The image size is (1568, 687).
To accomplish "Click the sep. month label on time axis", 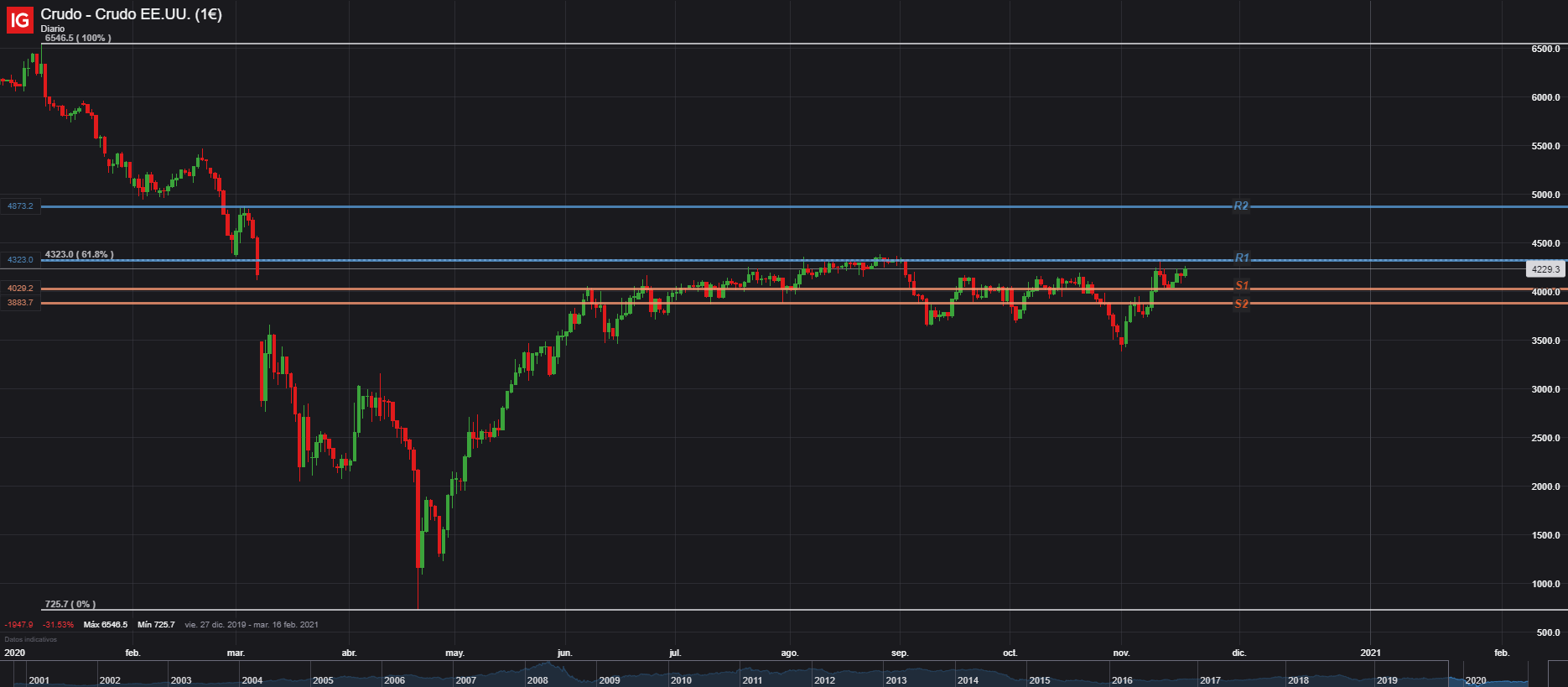I will coord(900,653).
